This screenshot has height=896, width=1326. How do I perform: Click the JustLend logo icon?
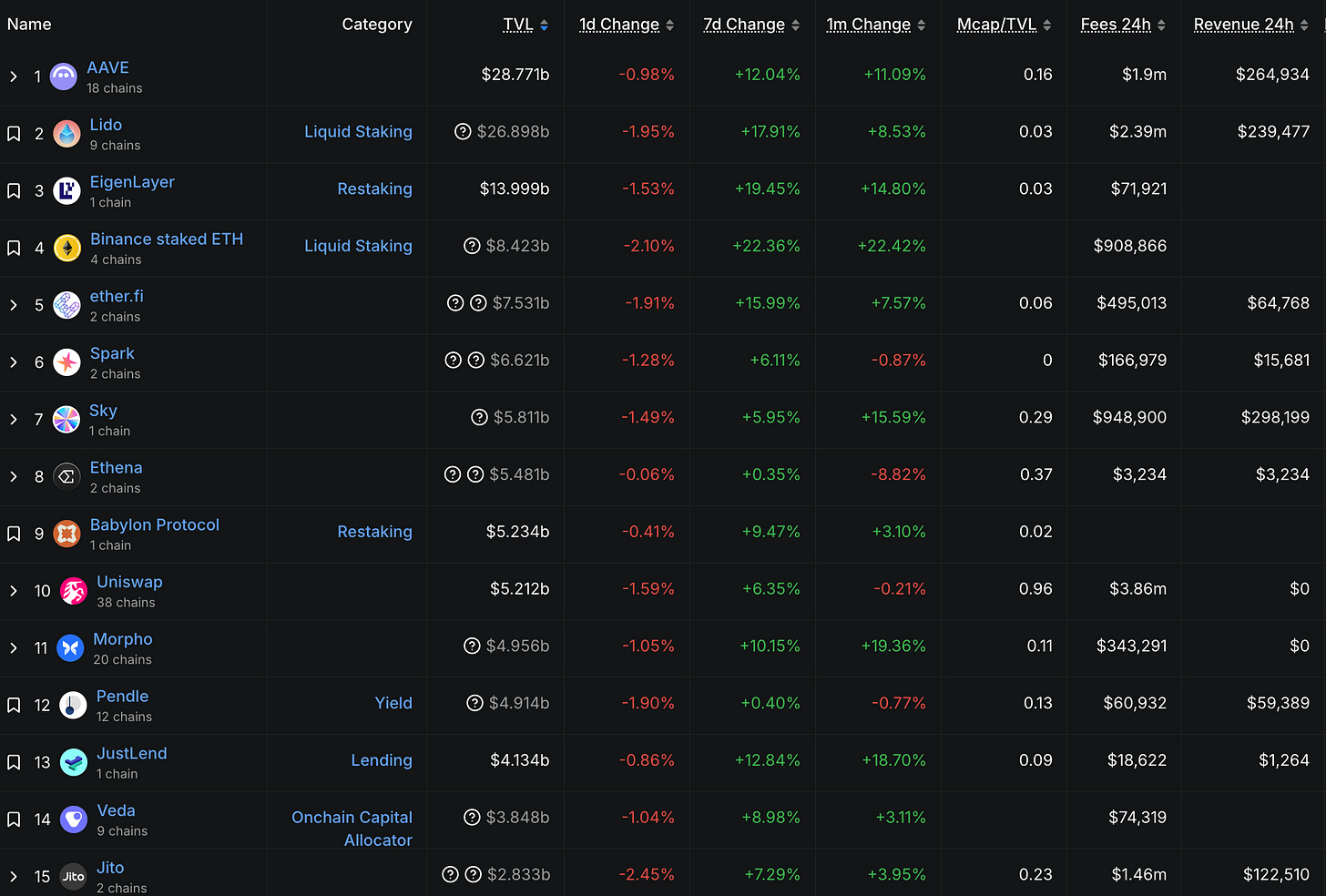point(74,762)
